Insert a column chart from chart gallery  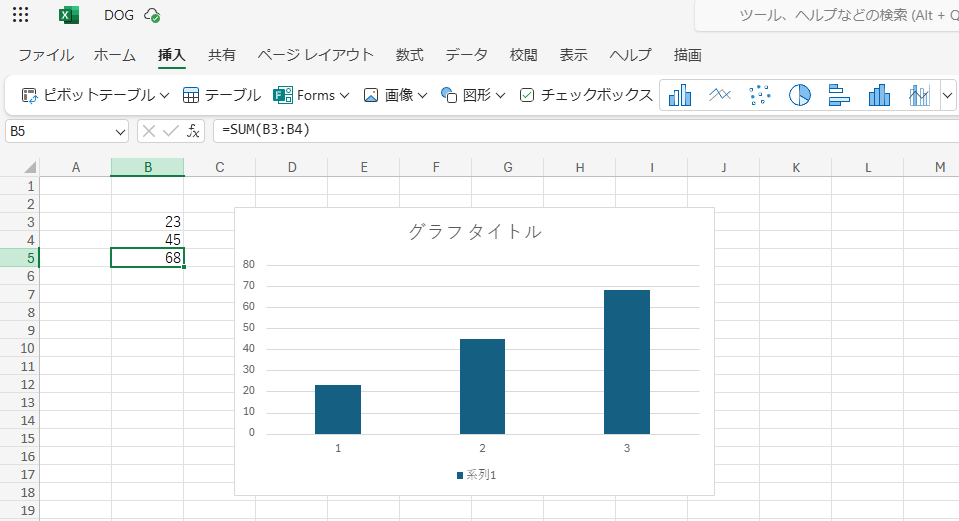point(680,95)
